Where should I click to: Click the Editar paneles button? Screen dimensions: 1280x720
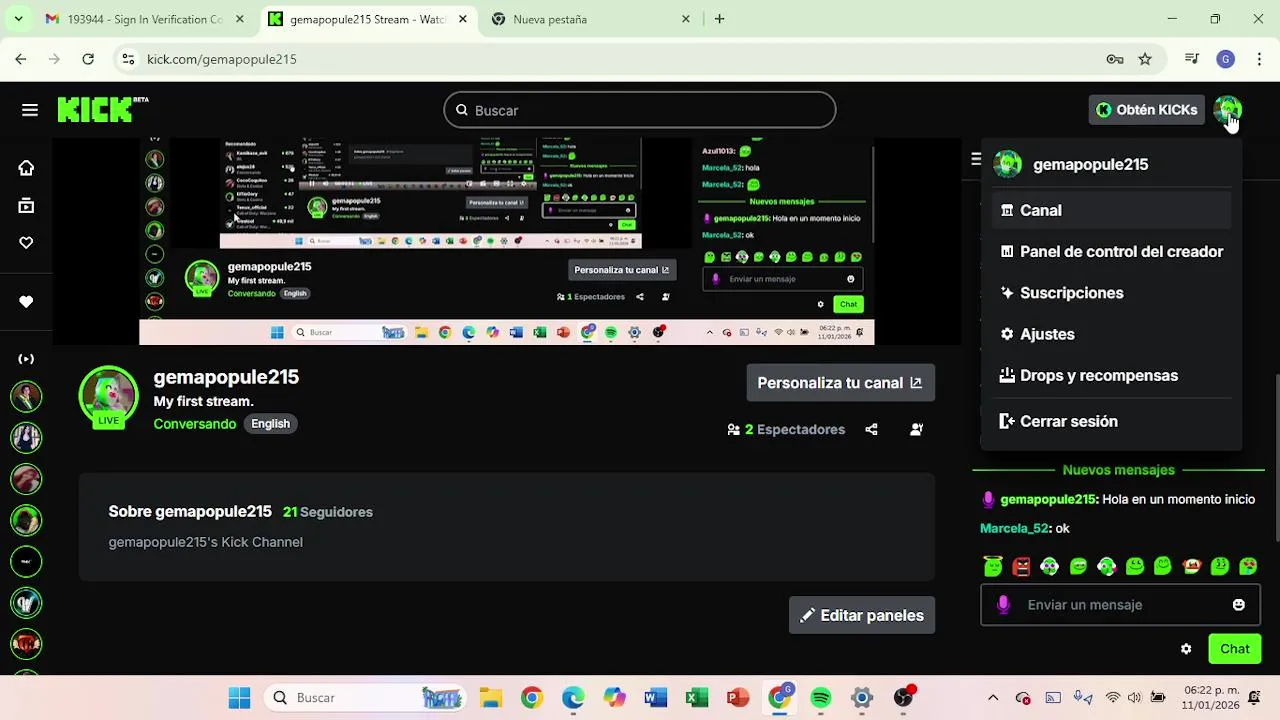[861, 615]
